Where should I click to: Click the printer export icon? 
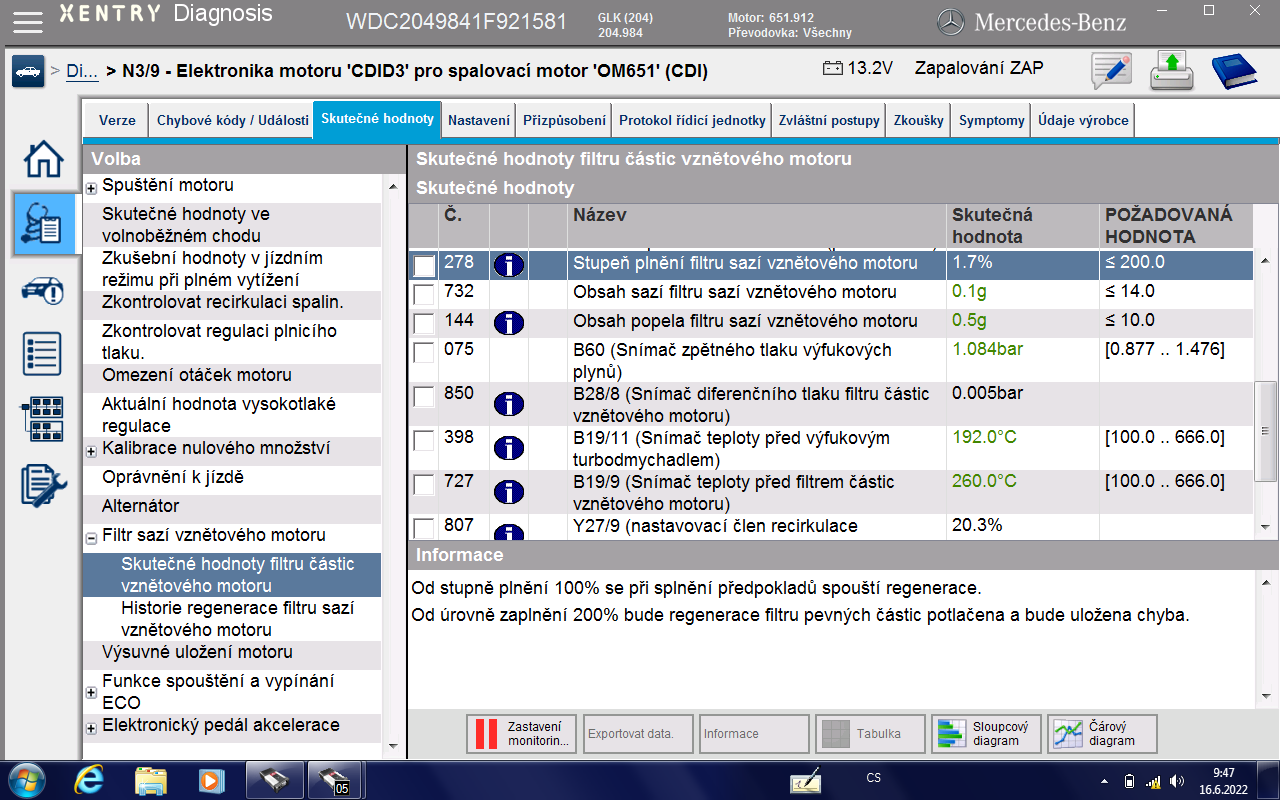point(1171,71)
